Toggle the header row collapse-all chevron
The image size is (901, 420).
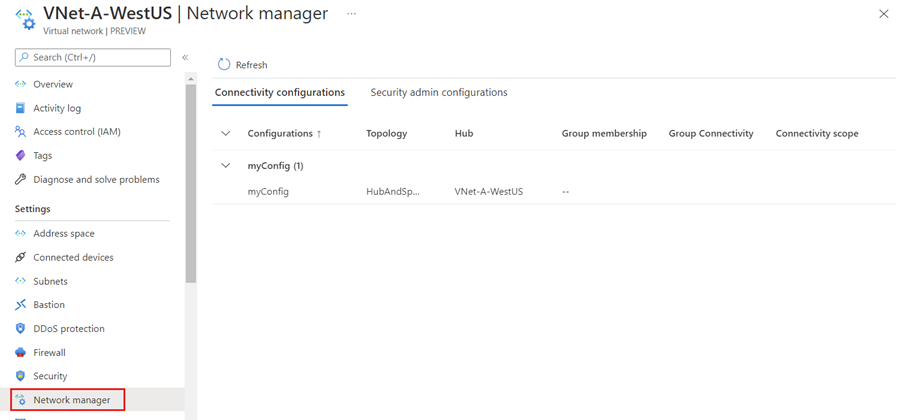tap(226, 133)
